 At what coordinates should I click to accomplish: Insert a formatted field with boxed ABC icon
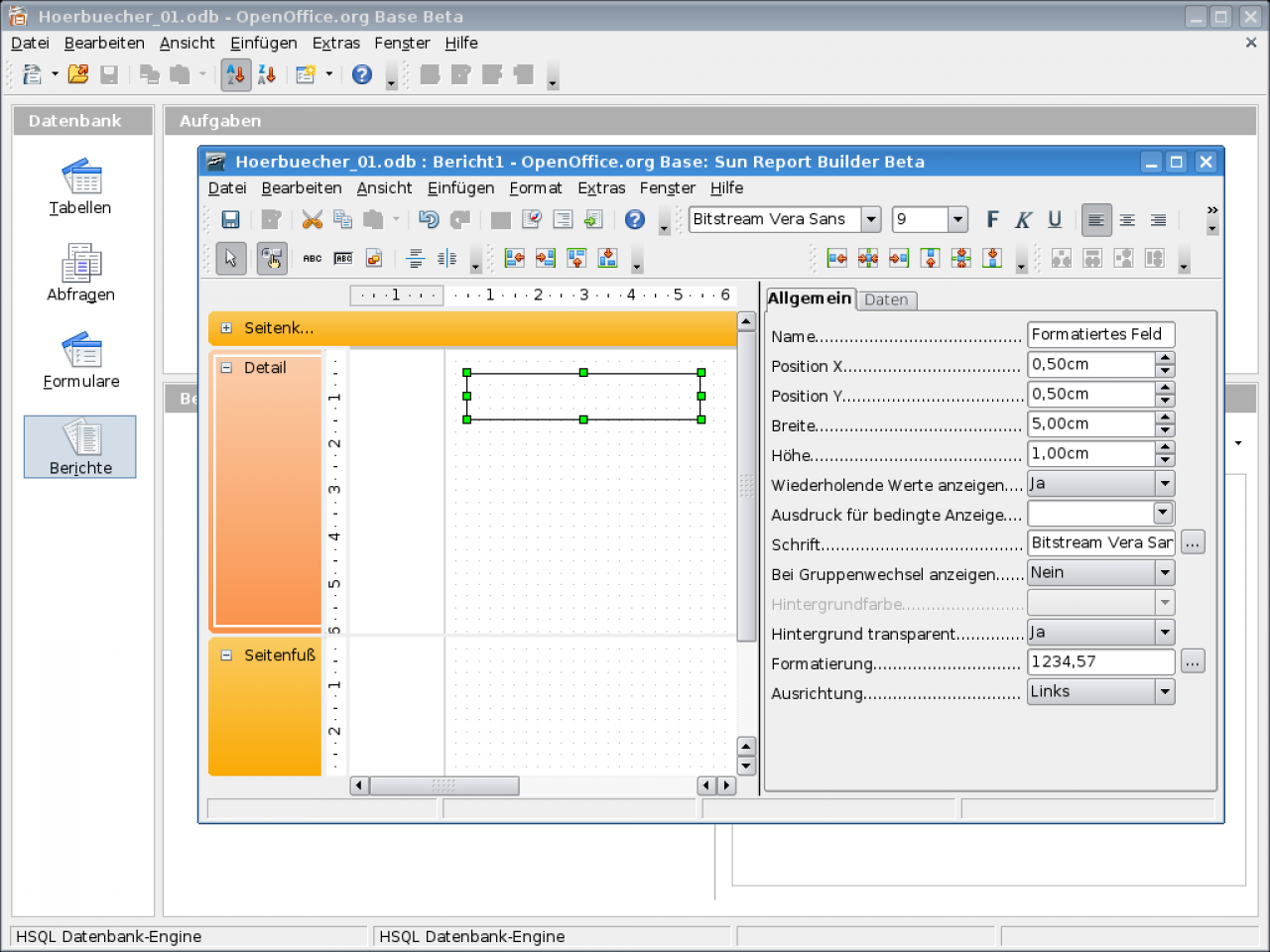point(343,259)
